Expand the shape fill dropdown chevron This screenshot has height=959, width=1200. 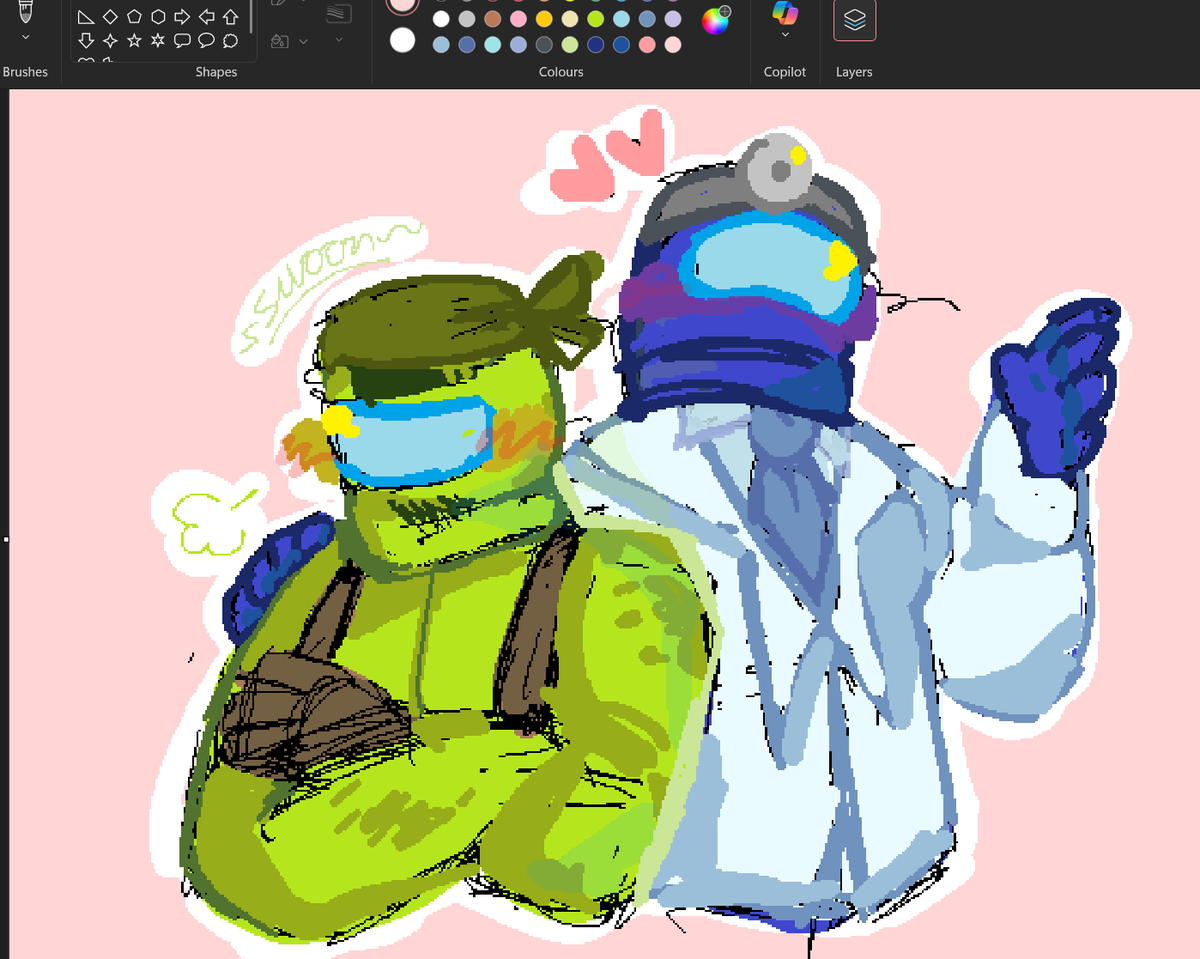click(303, 42)
